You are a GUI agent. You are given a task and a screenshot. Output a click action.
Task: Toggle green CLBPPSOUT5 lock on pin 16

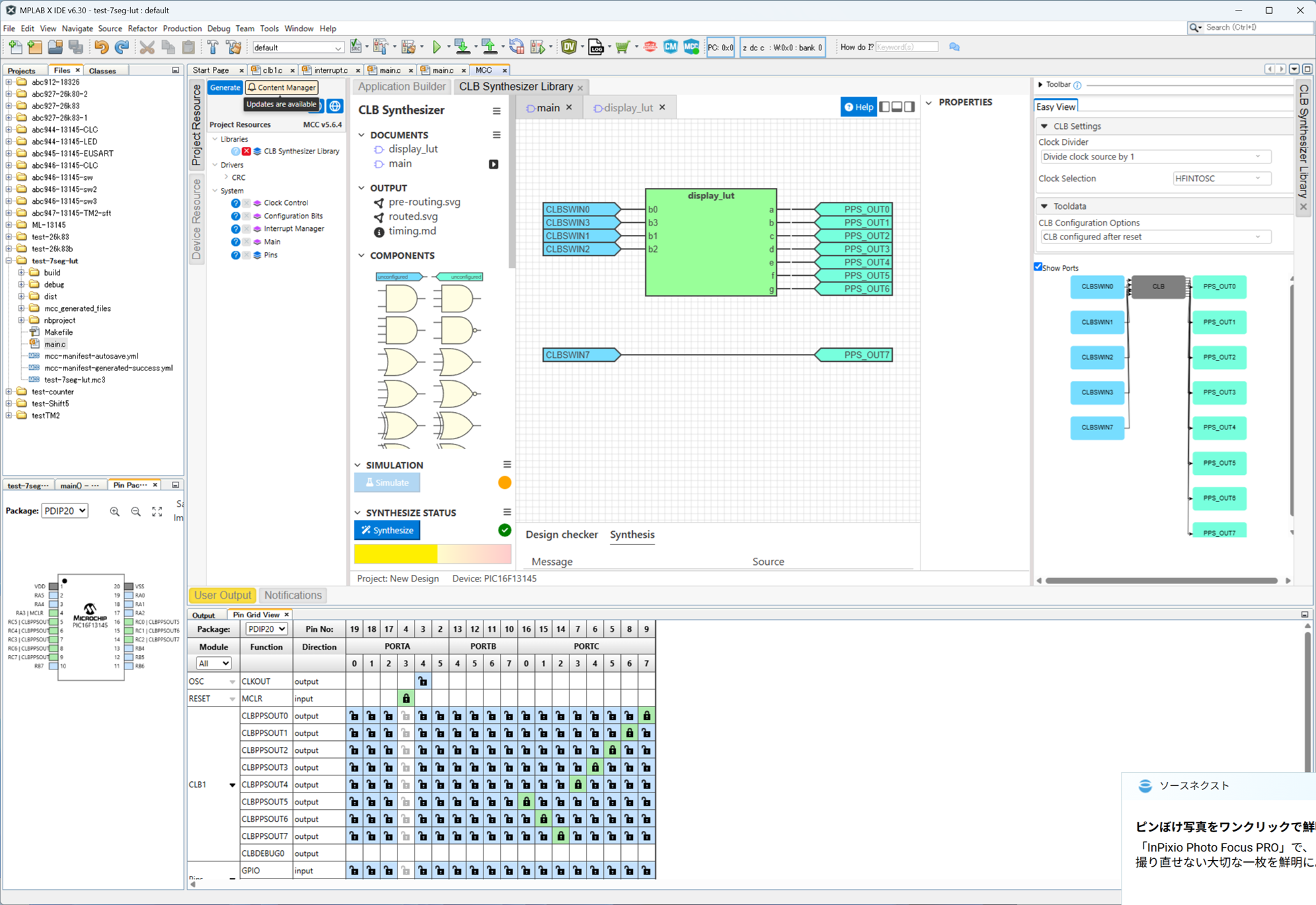(x=526, y=802)
